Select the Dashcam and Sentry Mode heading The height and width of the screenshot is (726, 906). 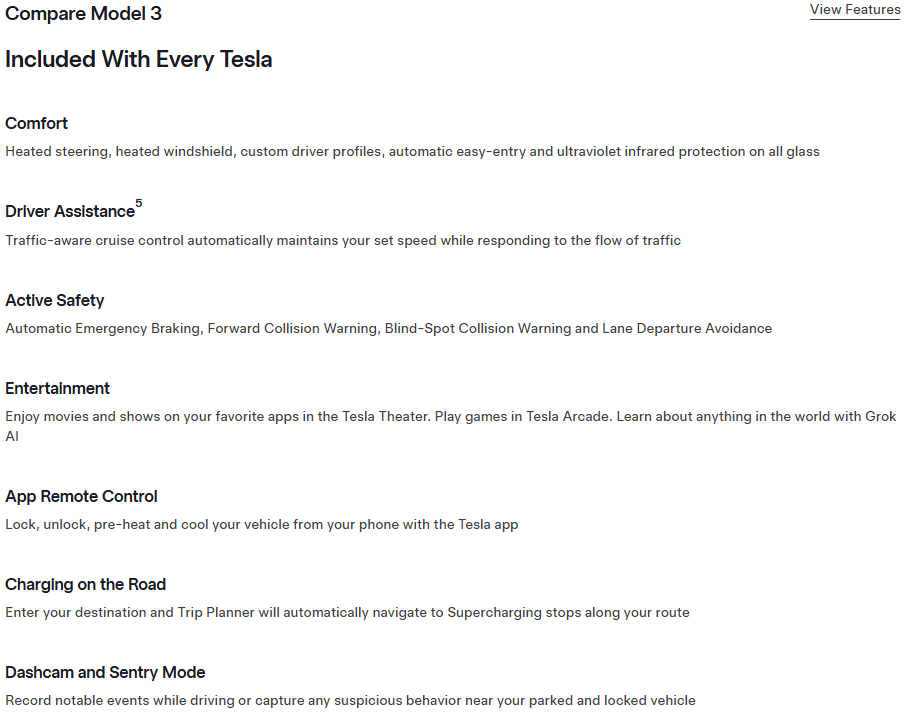point(105,673)
